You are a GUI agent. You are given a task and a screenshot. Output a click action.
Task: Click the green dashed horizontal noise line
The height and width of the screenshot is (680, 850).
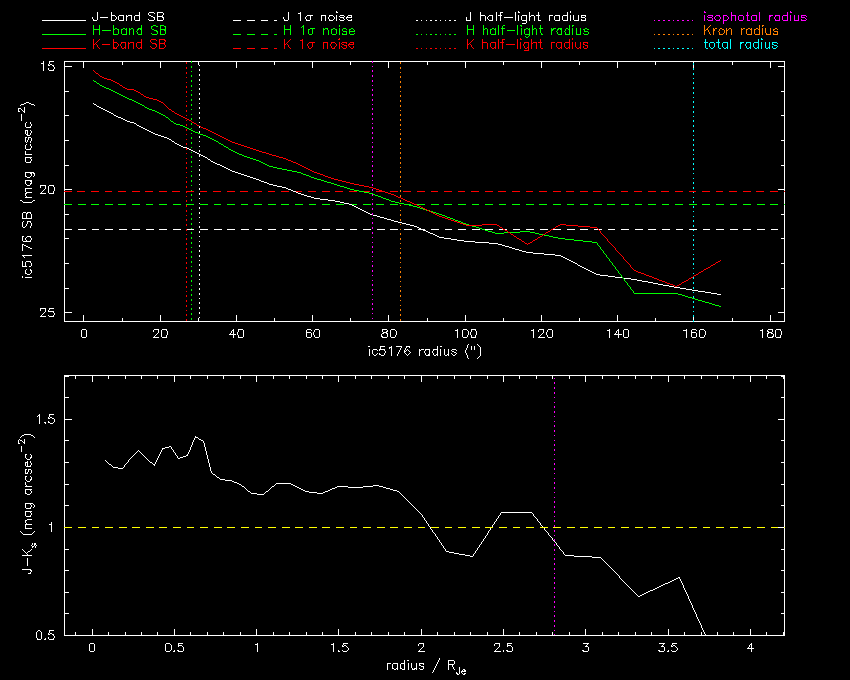point(600,204)
